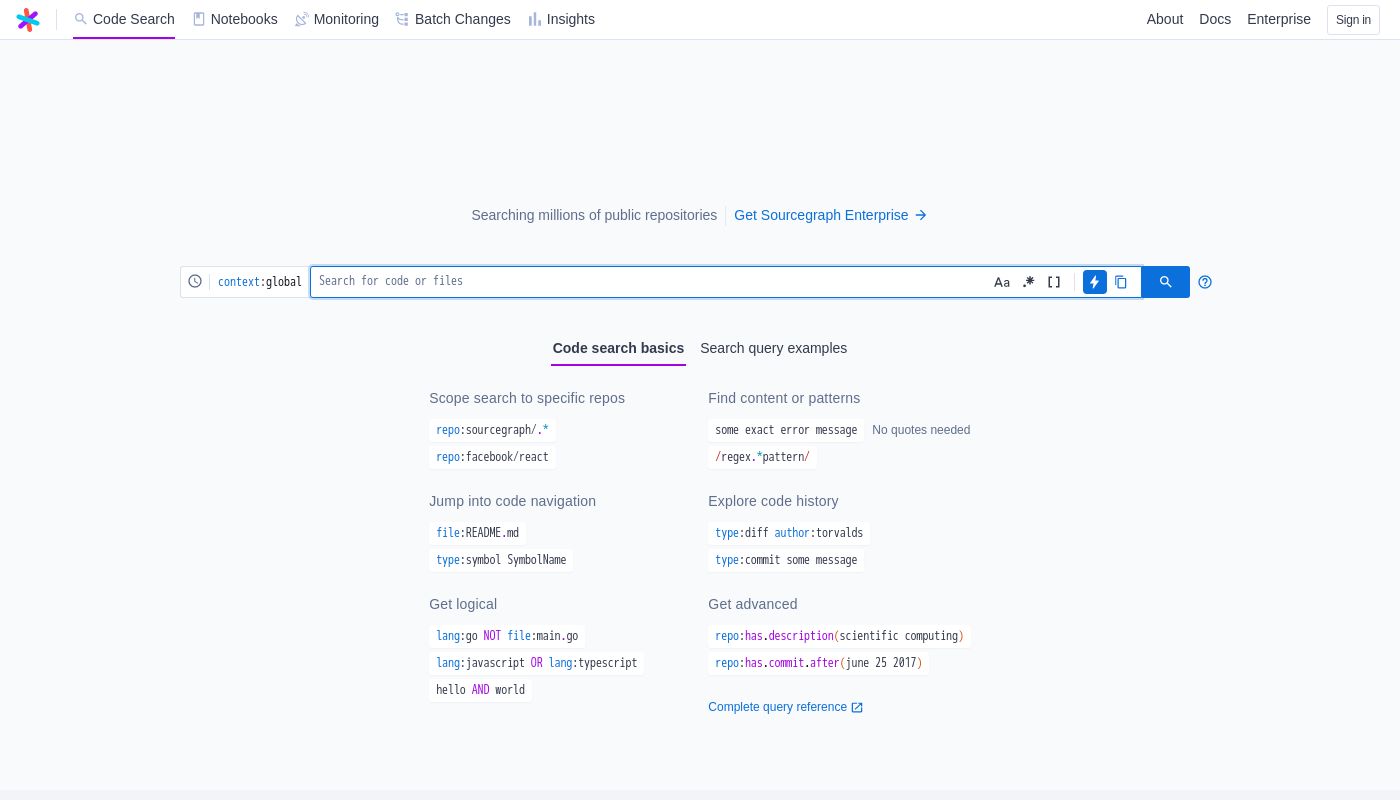
Task: Toggle case sensitivity Aa icon
Action: (x=1002, y=282)
